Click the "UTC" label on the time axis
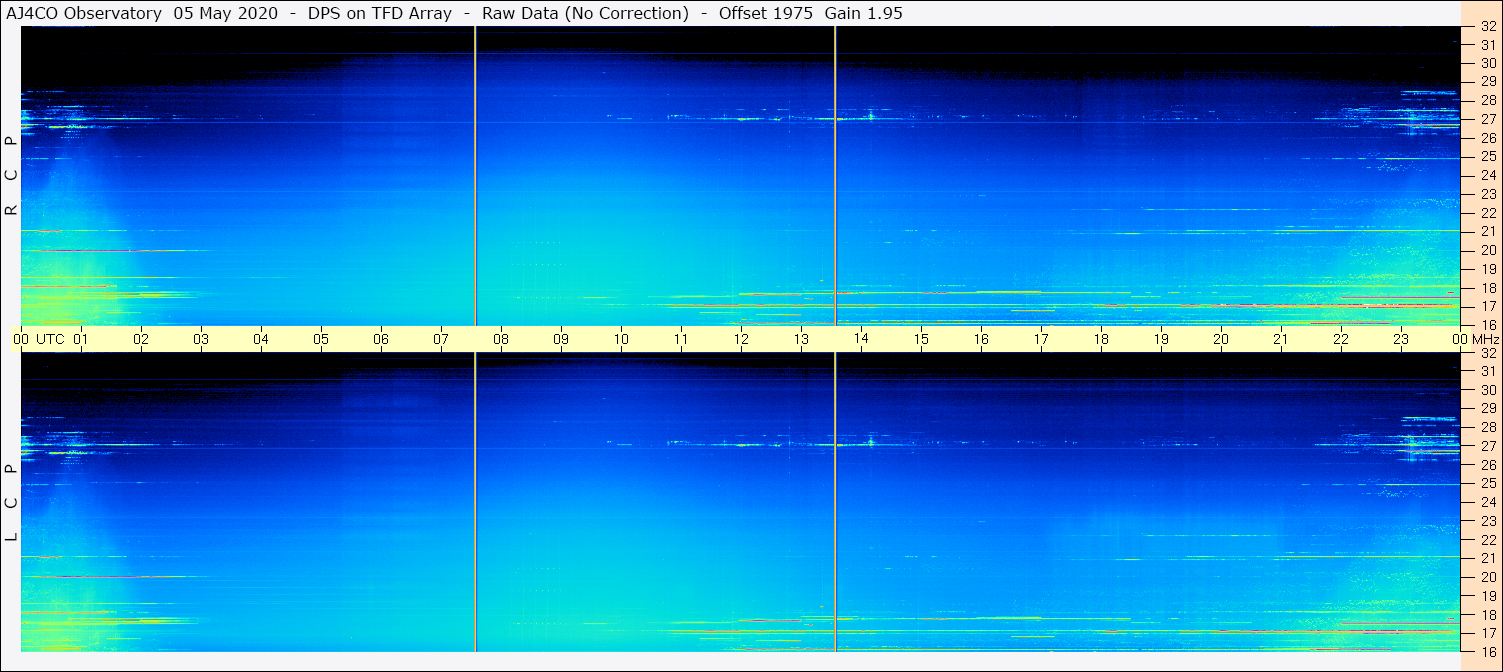 coord(50,339)
